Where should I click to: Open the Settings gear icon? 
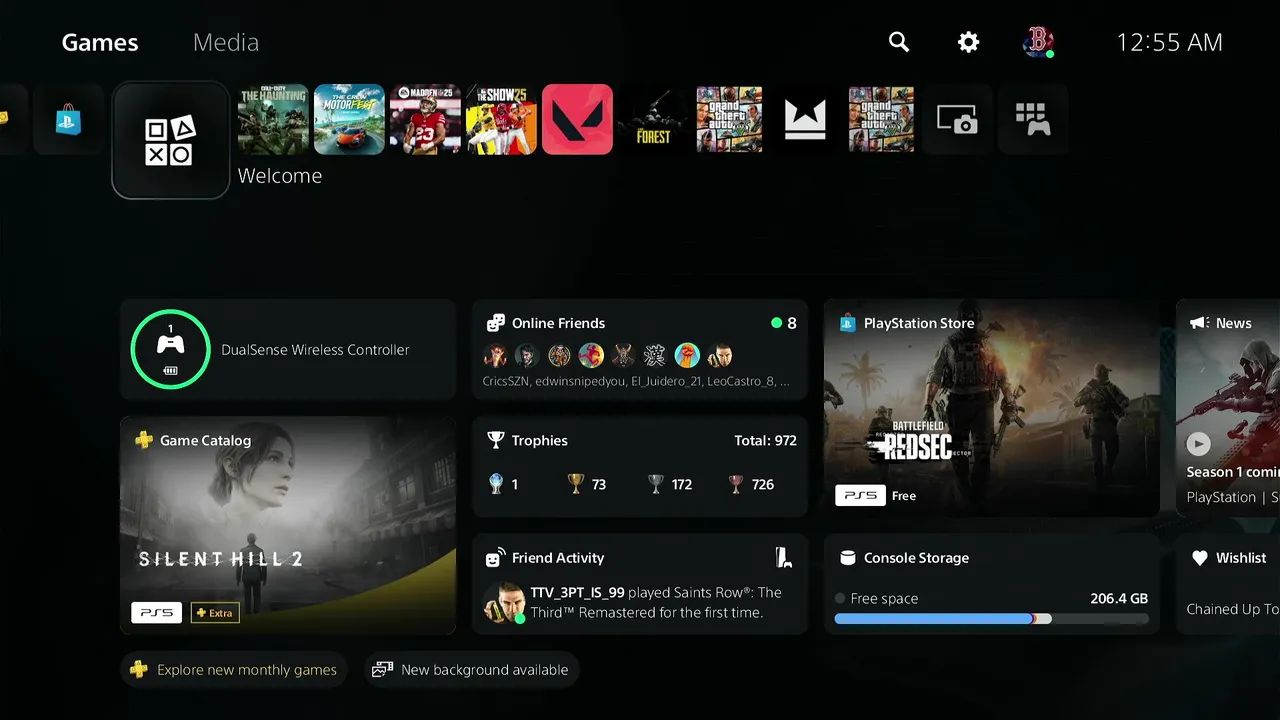click(968, 42)
